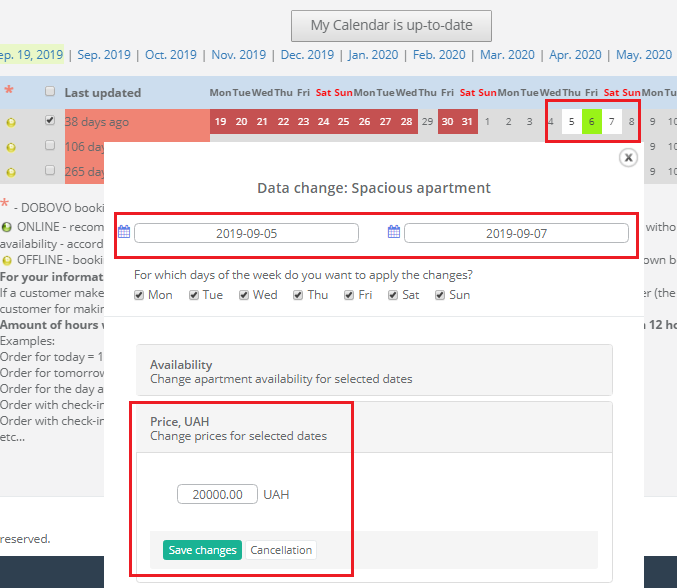This screenshot has width=677, height=588.
Task: Uncheck the Wed weekday checkbox
Action: [244, 295]
